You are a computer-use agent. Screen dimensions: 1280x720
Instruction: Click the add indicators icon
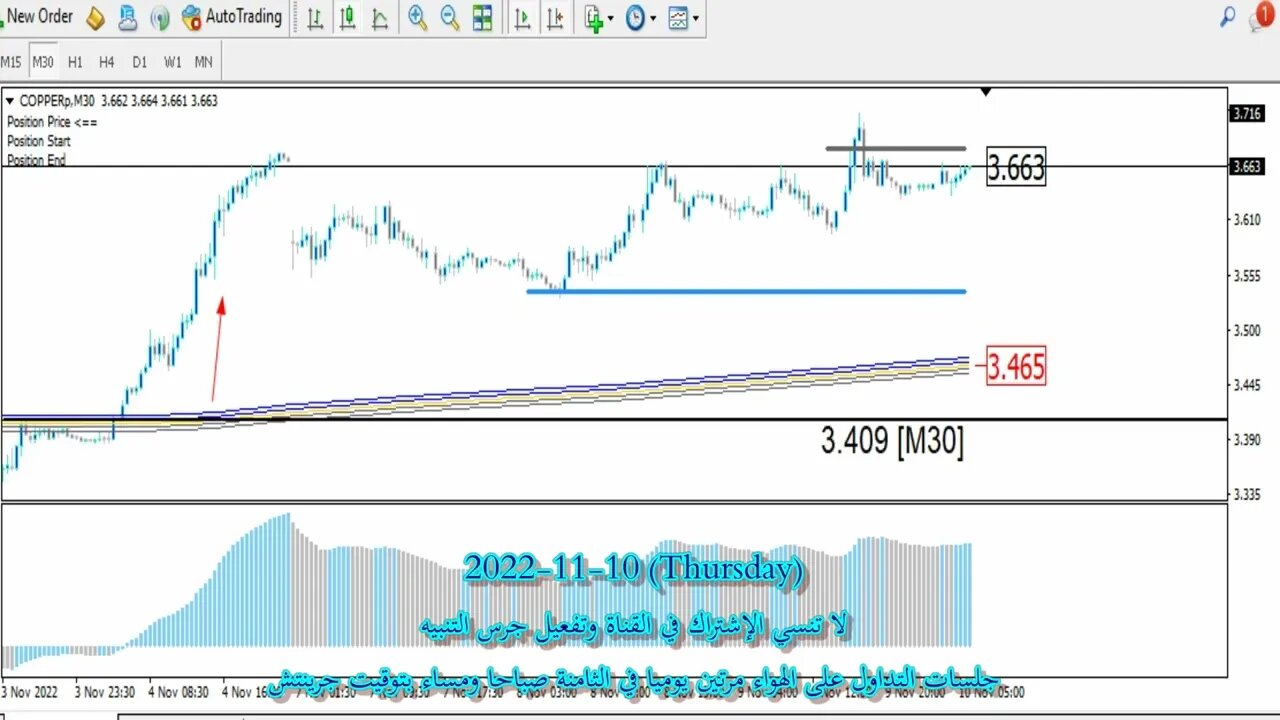pos(594,17)
